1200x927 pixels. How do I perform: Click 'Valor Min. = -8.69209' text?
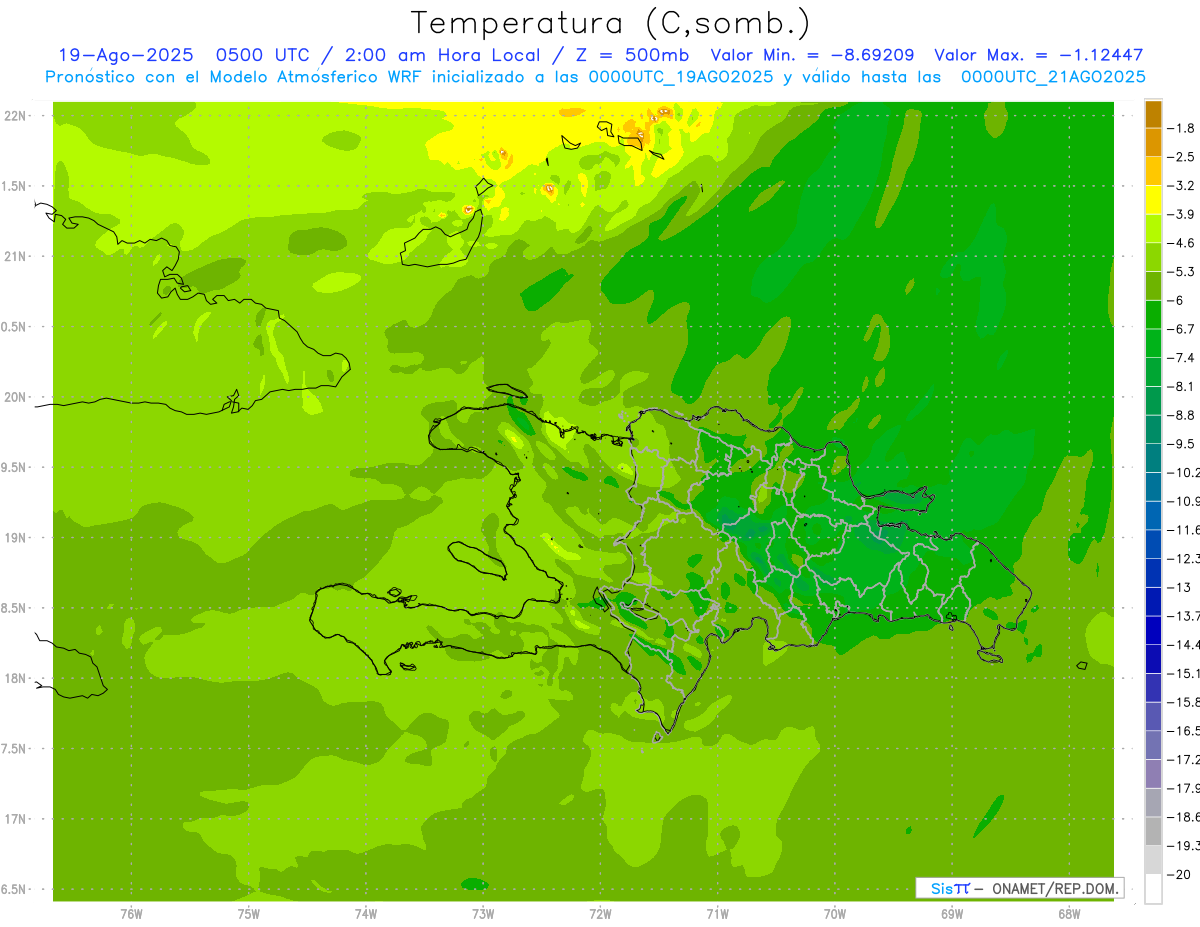click(x=812, y=56)
